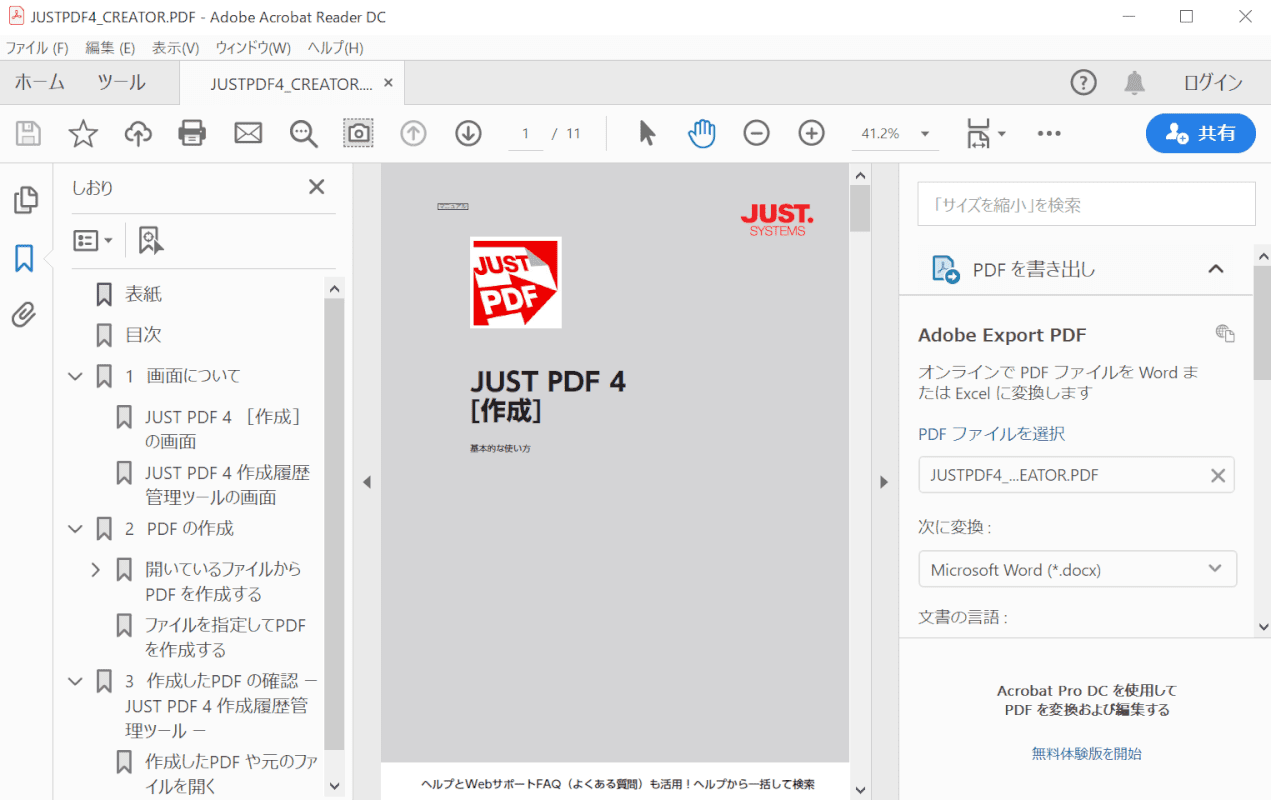
Task: Zoom out with the minus button
Action: [757, 133]
